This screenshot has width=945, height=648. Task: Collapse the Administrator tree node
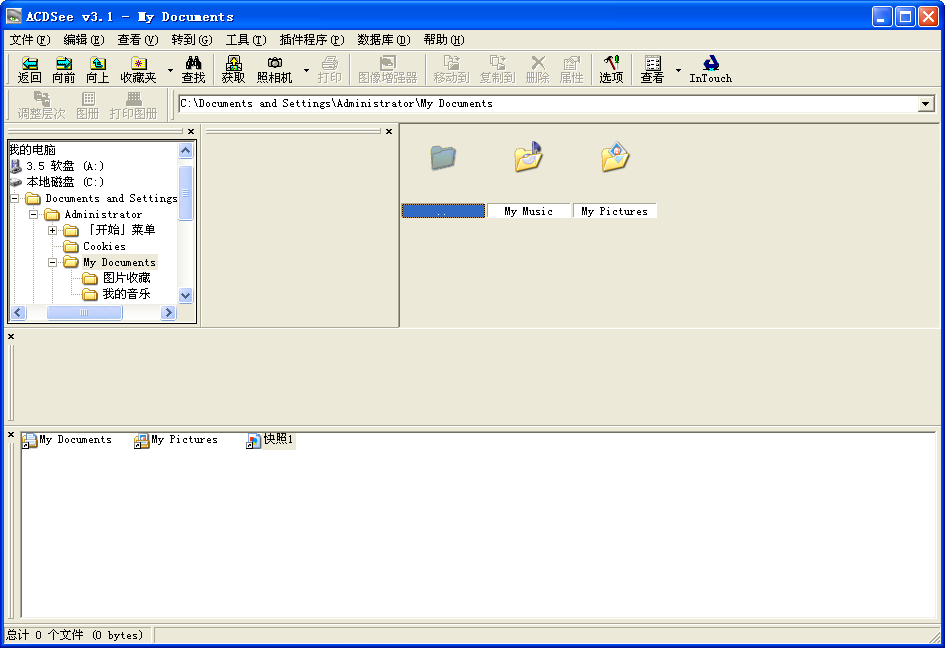pos(34,215)
